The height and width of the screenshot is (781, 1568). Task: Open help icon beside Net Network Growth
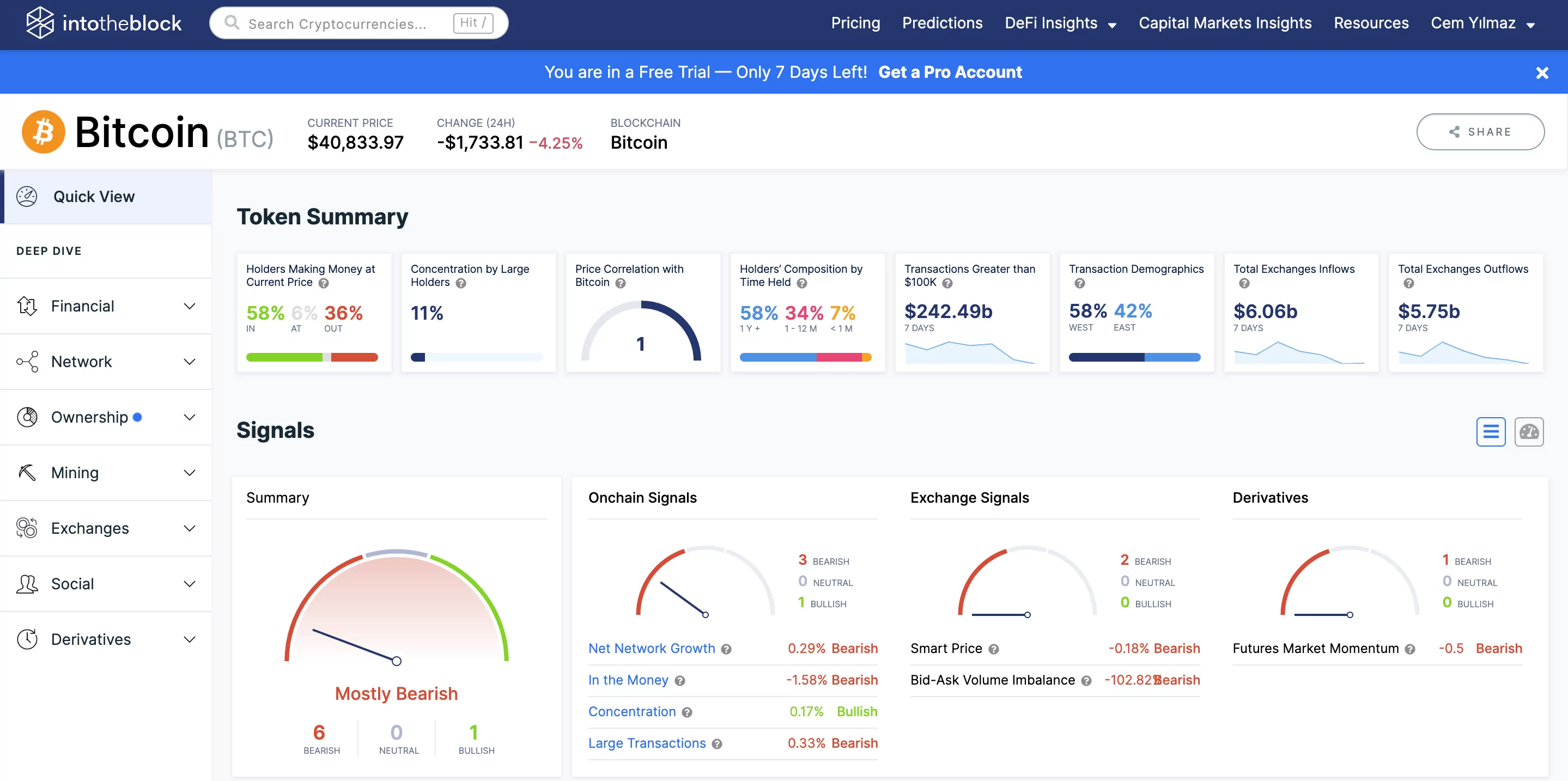point(726,650)
